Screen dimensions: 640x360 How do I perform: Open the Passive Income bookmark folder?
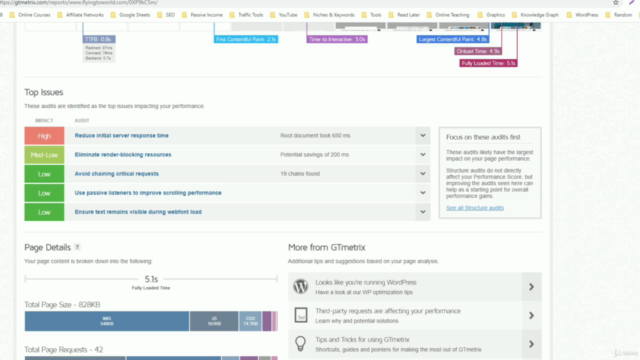click(x=202, y=15)
